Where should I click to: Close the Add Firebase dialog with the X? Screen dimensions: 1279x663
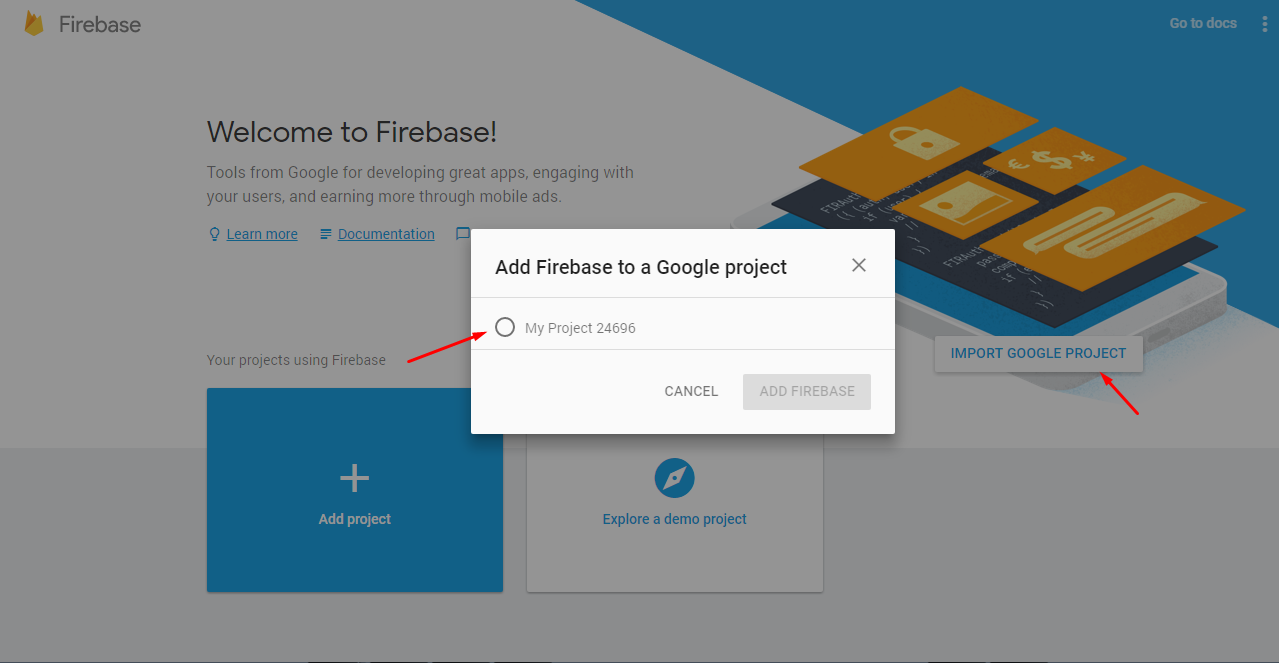pos(859,265)
